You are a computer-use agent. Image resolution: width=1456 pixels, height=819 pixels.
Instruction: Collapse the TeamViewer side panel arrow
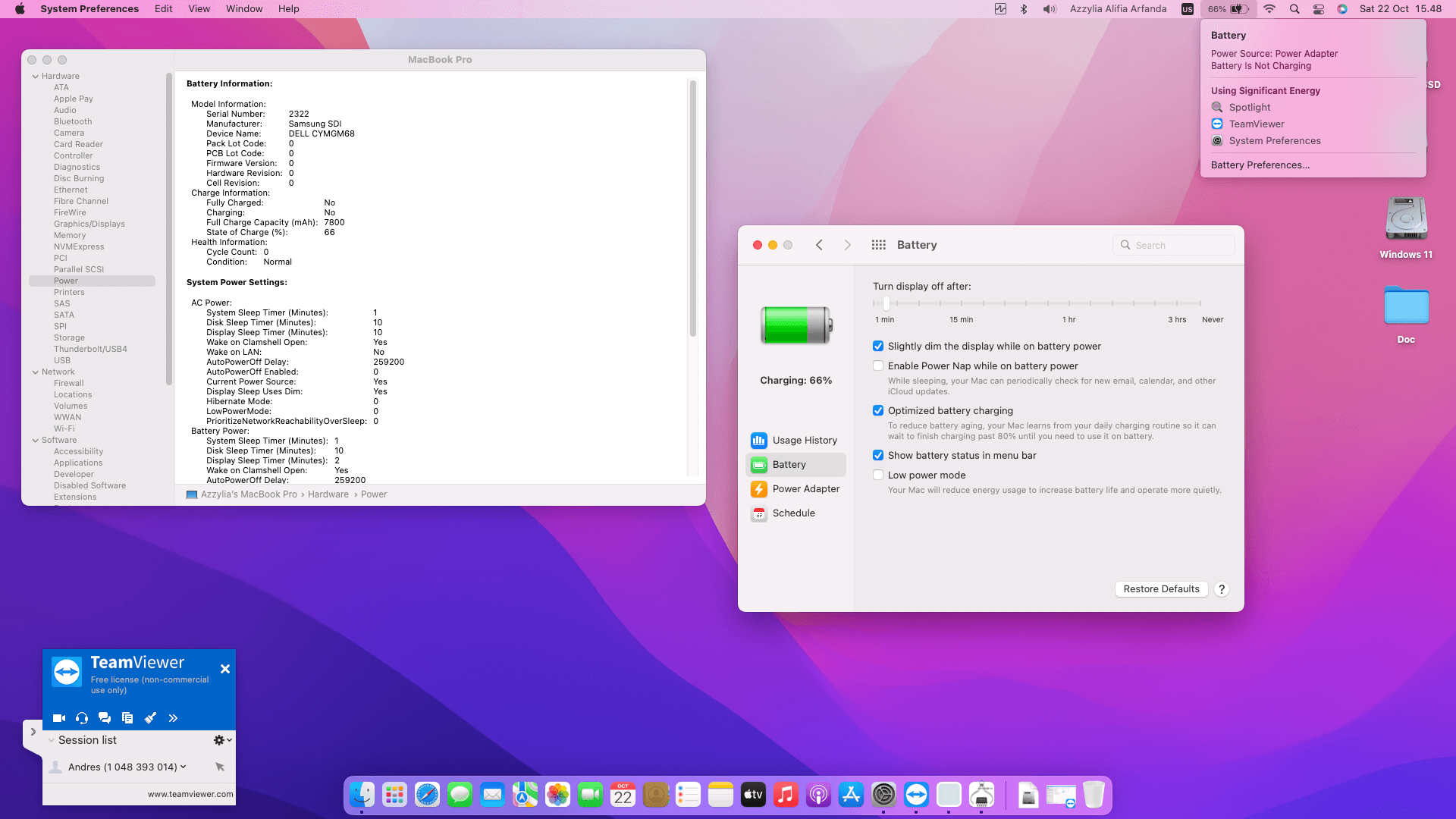coord(33,732)
